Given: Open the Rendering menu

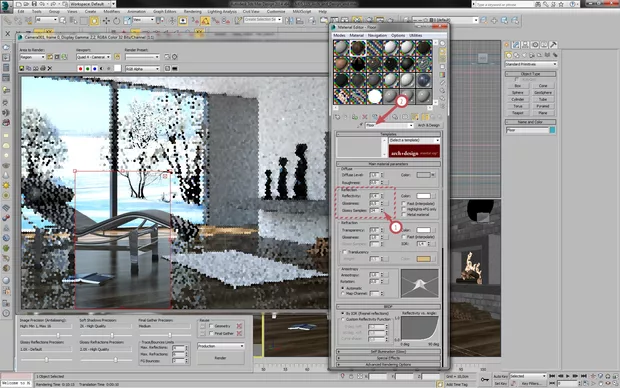Looking at the screenshot, I should pyautogui.click(x=193, y=11).
